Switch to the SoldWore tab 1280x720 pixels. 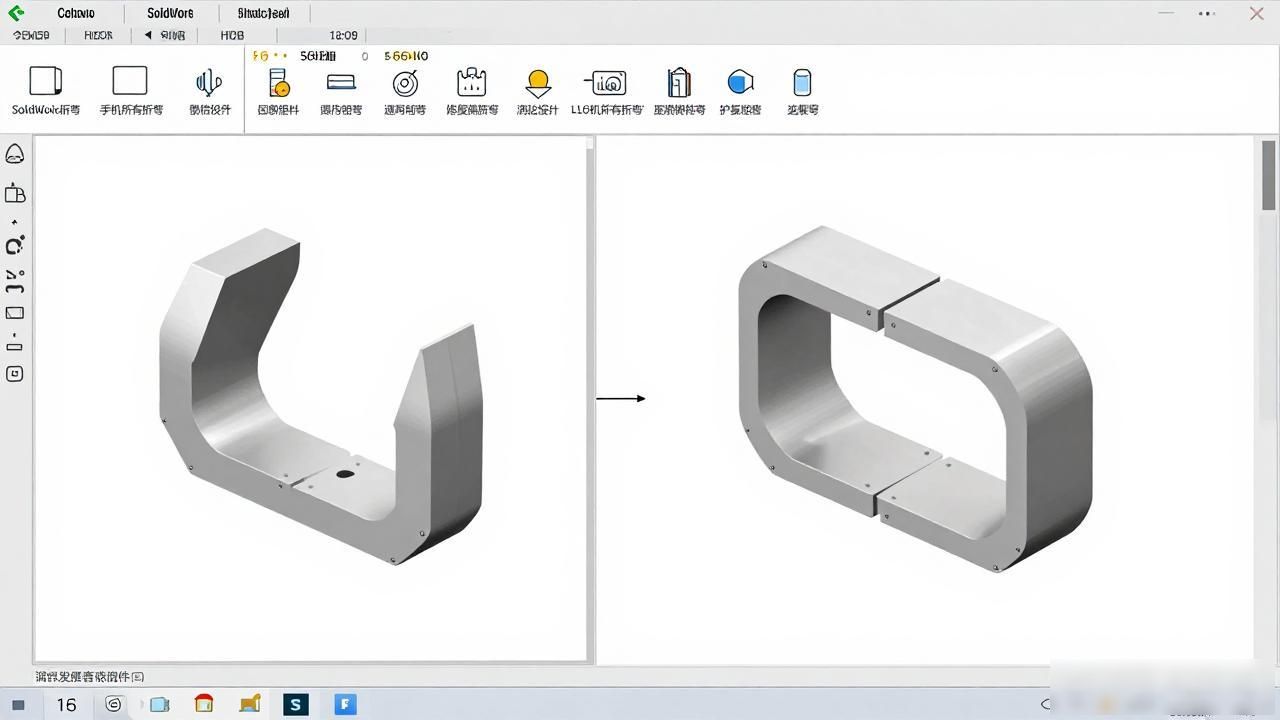coord(170,14)
